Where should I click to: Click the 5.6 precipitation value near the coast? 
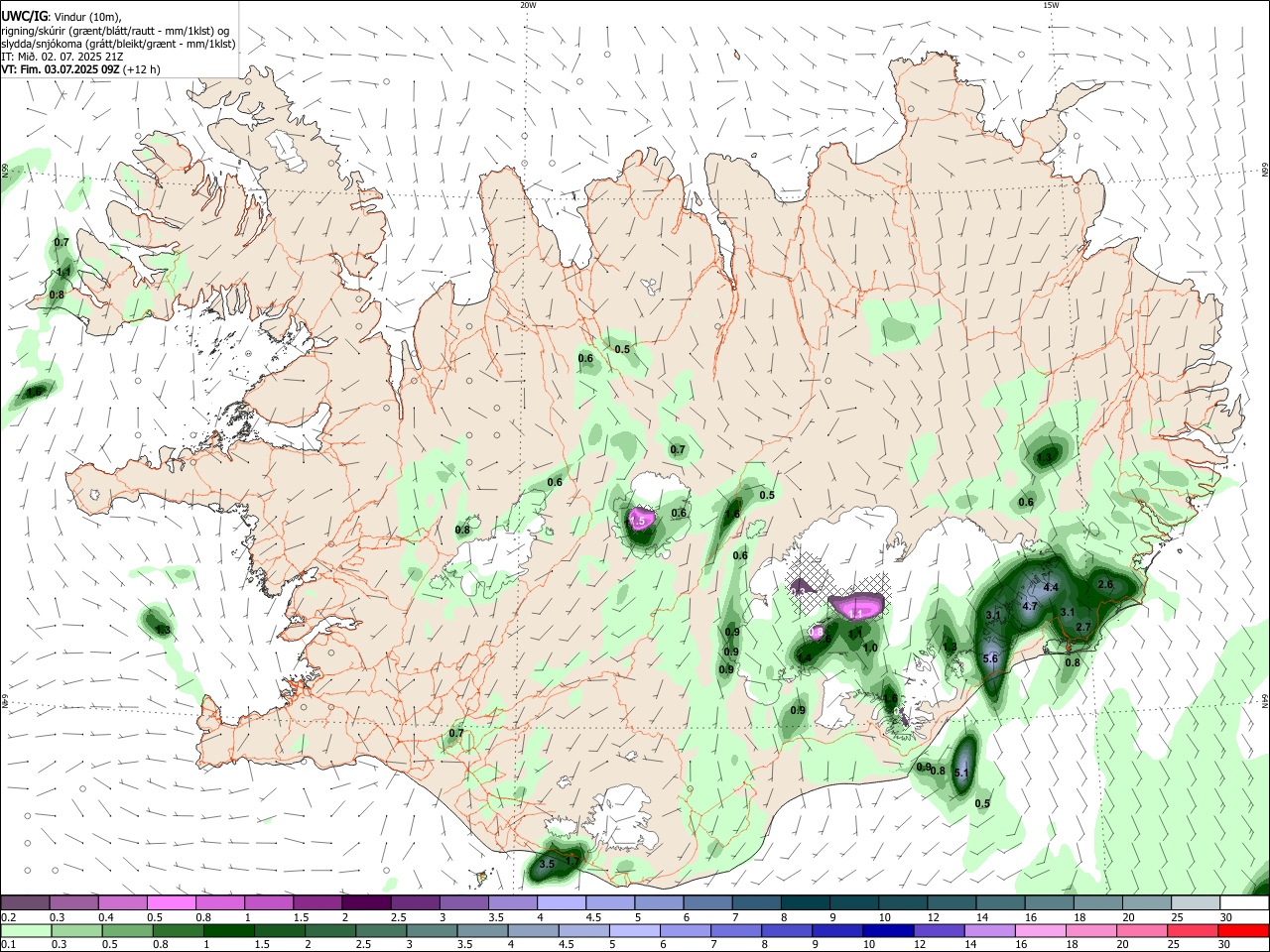[x=990, y=658]
